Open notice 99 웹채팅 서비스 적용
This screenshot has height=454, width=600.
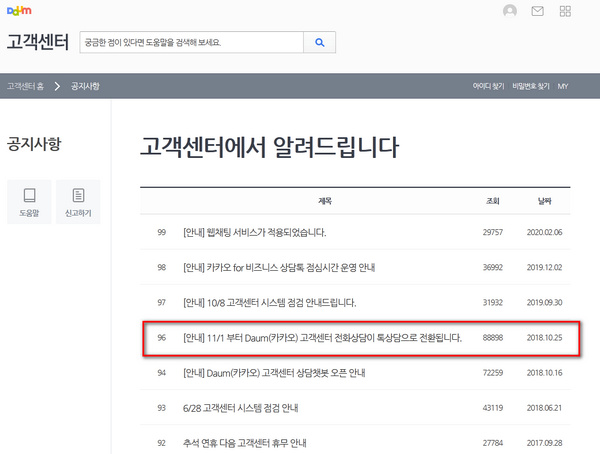pos(254,232)
